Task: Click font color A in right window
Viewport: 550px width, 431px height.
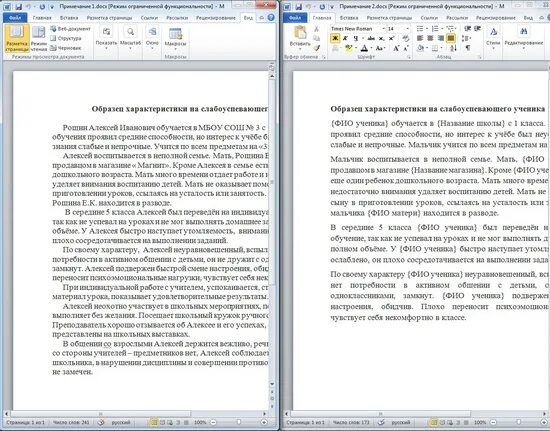Action: coord(364,48)
